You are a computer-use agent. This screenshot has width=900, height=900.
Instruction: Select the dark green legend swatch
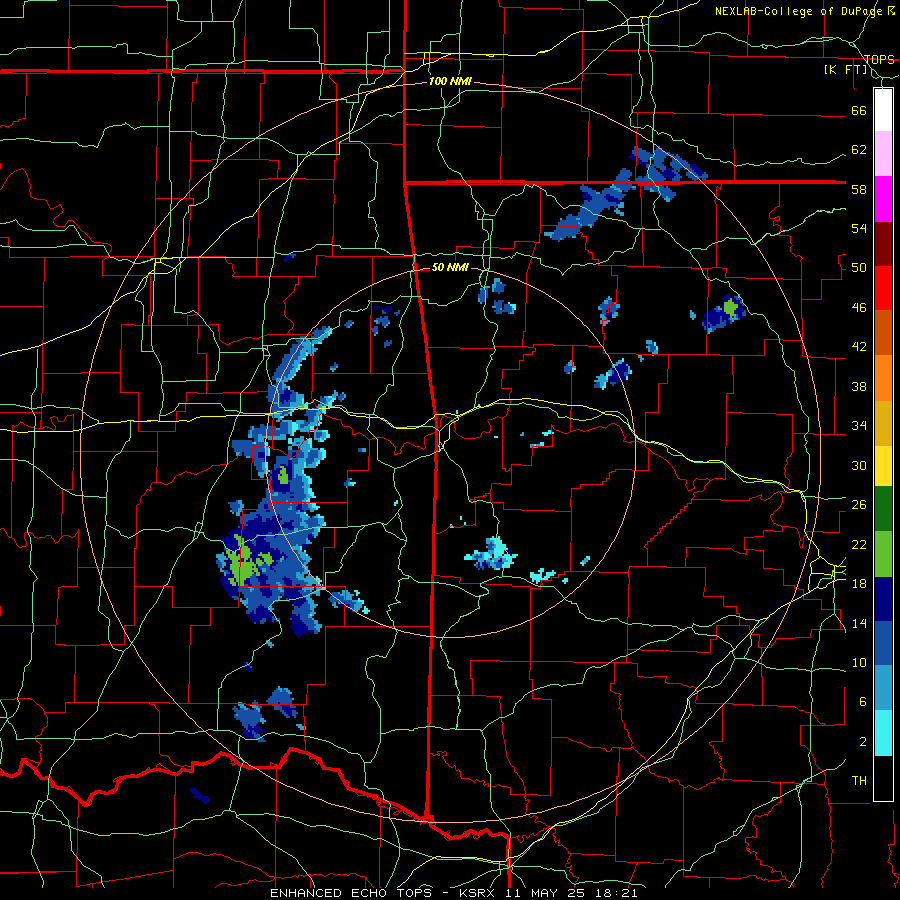(x=883, y=509)
